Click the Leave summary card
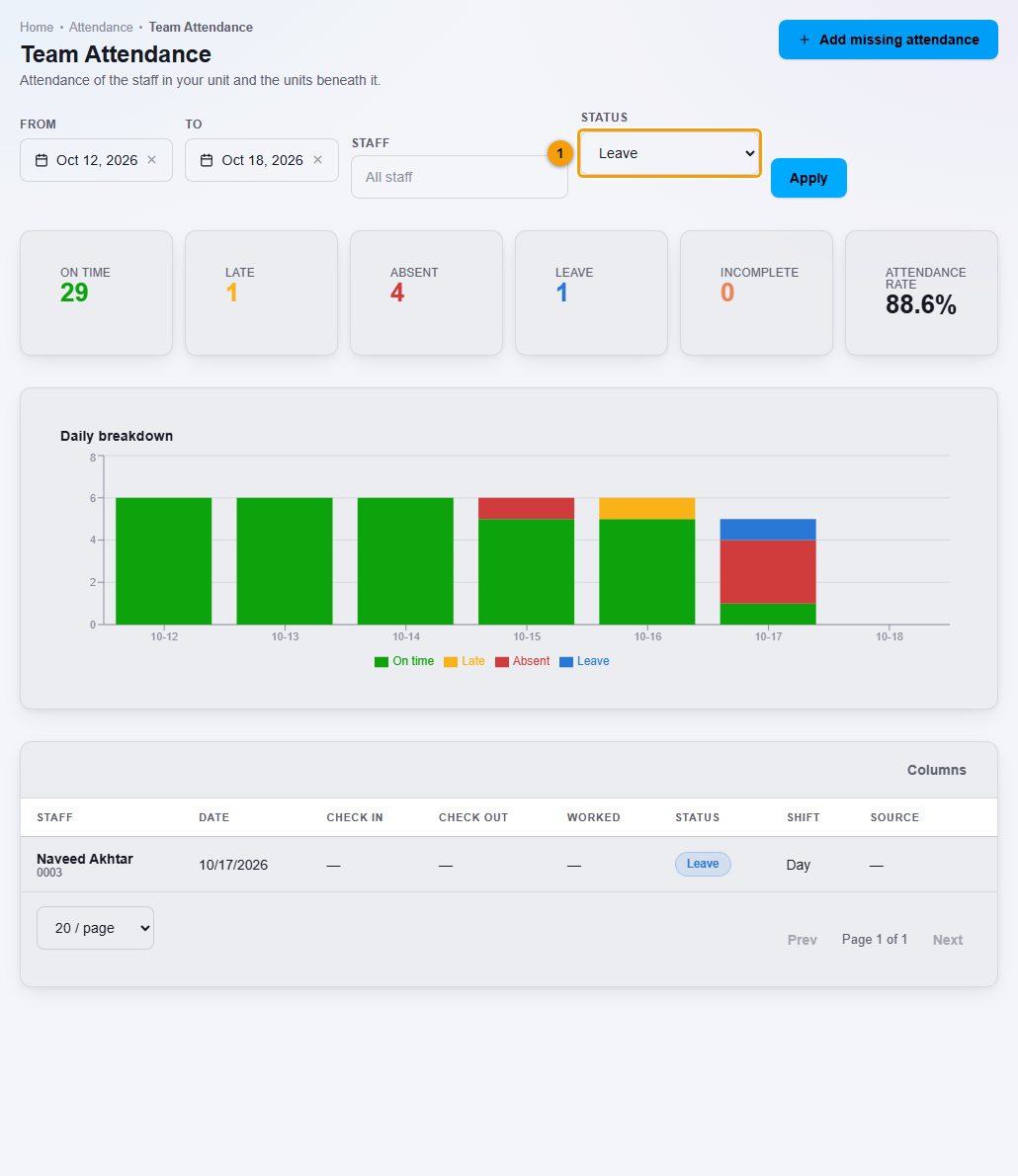This screenshot has height=1176, width=1018. pos(591,294)
